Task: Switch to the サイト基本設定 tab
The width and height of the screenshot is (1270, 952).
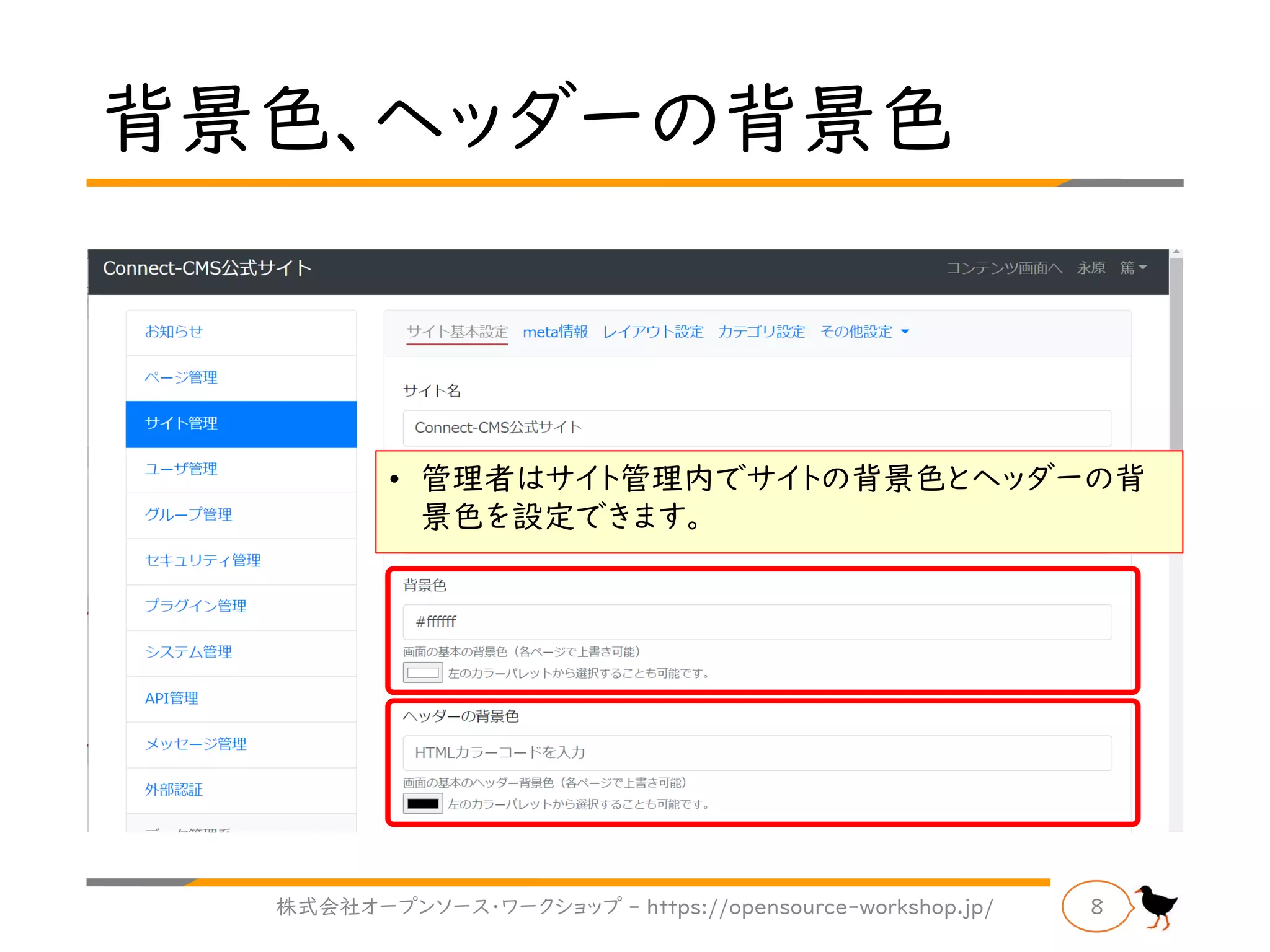Action: 457,332
